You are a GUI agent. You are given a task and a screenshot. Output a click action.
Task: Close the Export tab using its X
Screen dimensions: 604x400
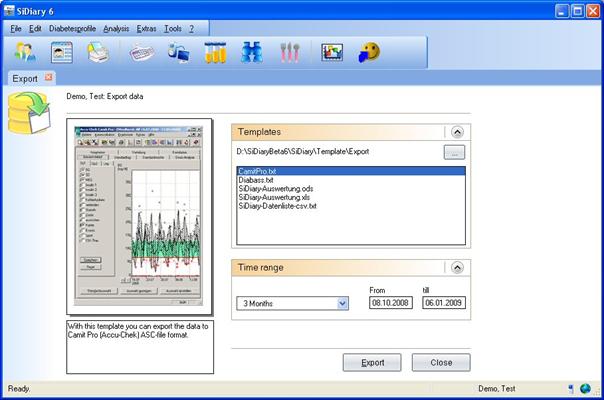[x=49, y=77]
